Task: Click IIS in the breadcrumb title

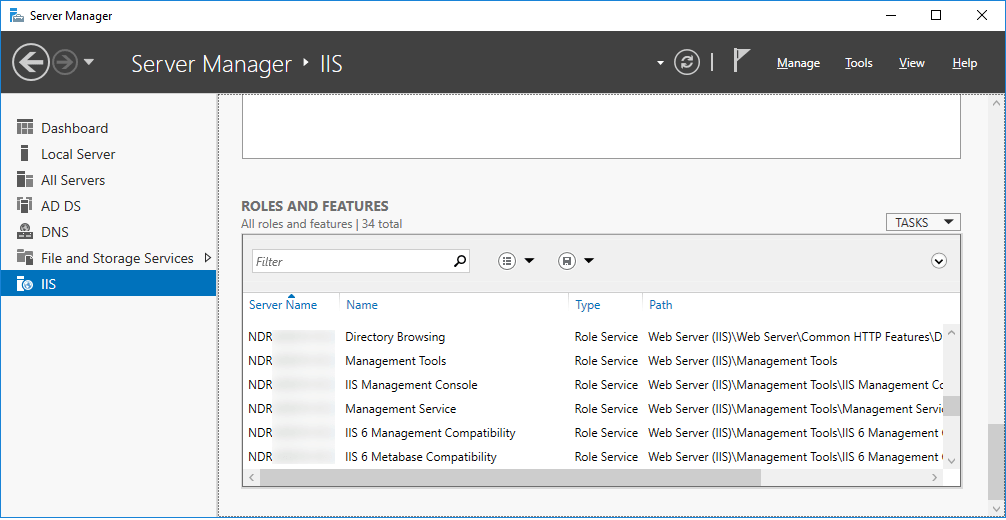Action: coord(331,64)
